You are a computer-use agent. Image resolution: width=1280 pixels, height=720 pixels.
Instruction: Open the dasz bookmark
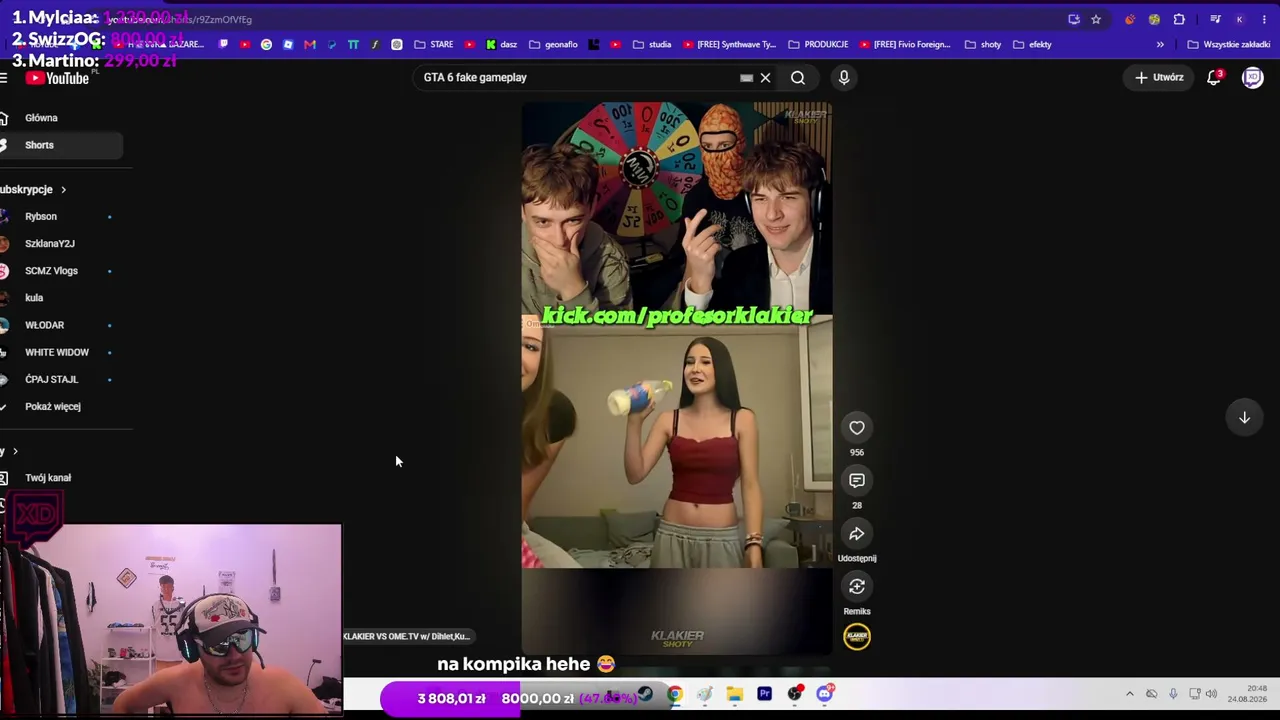click(x=501, y=44)
